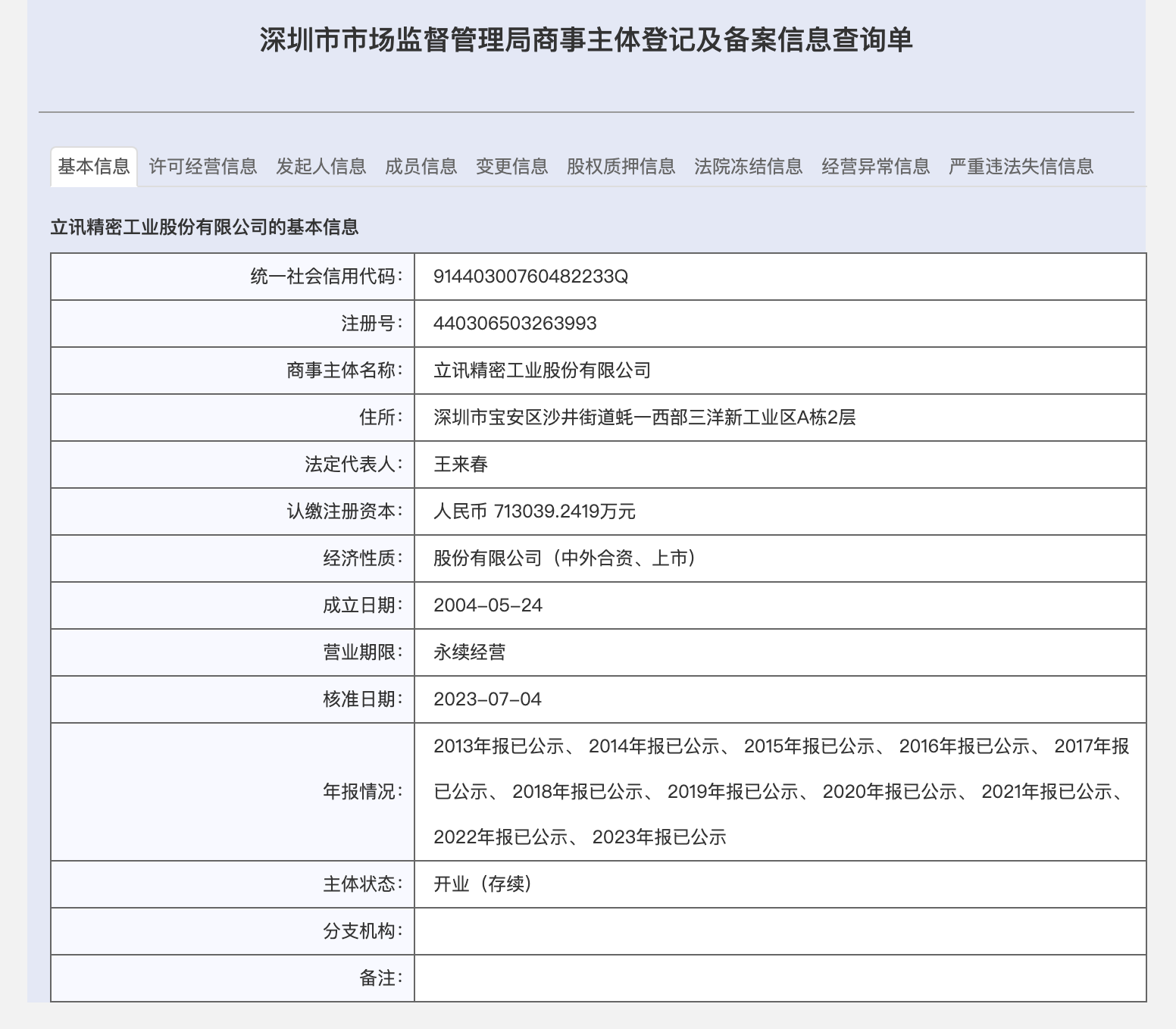Click the status value 开业（存续）
This screenshot has width=1176, height=1029.
(x=485, y=884)
